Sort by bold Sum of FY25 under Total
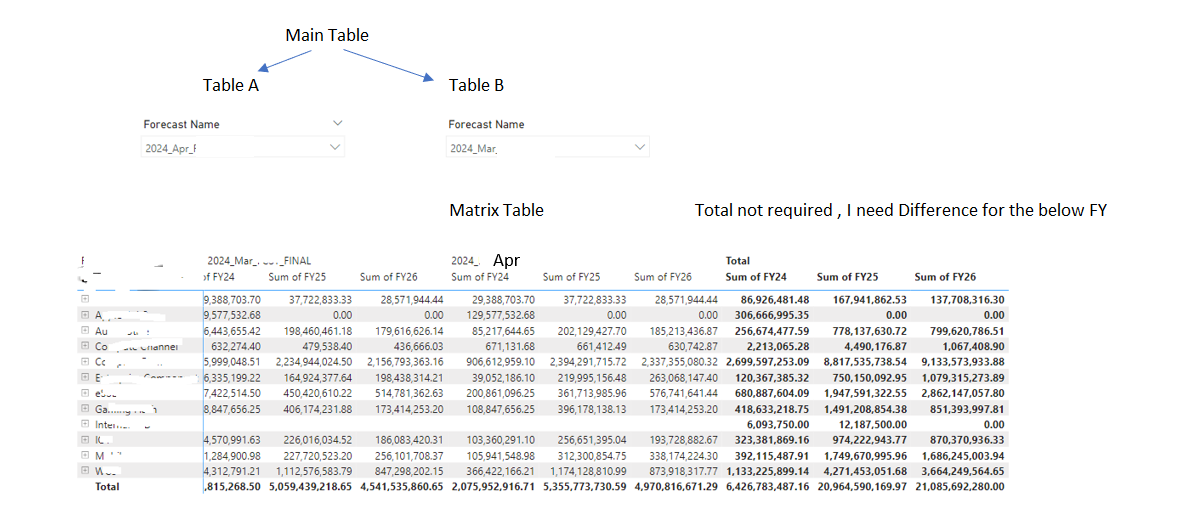The height and width of the screenshot is (523, 1195). pyautogui.click(x=847, y=276)
